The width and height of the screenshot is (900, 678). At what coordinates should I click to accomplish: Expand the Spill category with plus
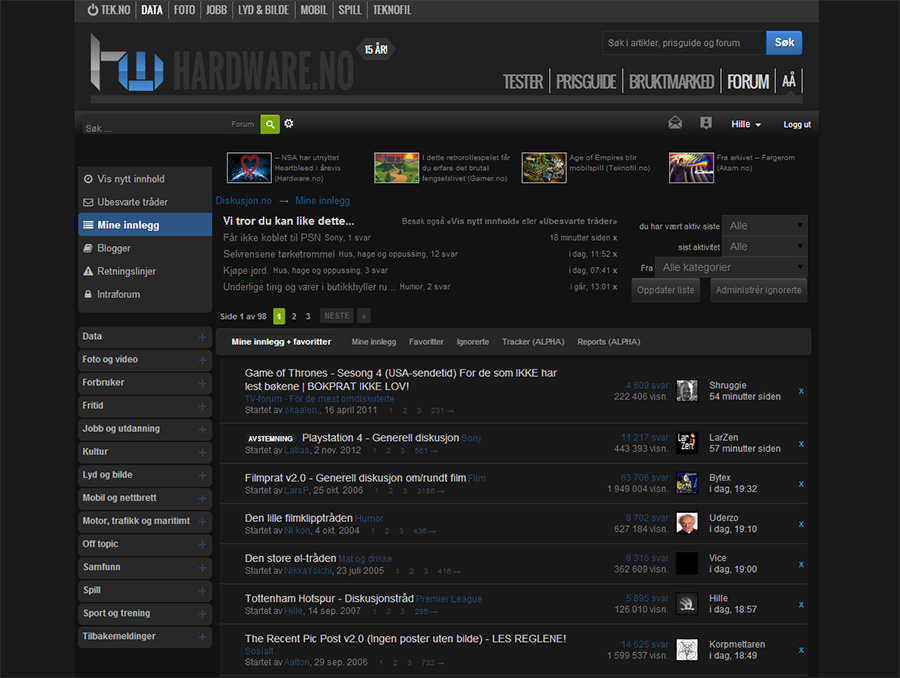[202, 591]
